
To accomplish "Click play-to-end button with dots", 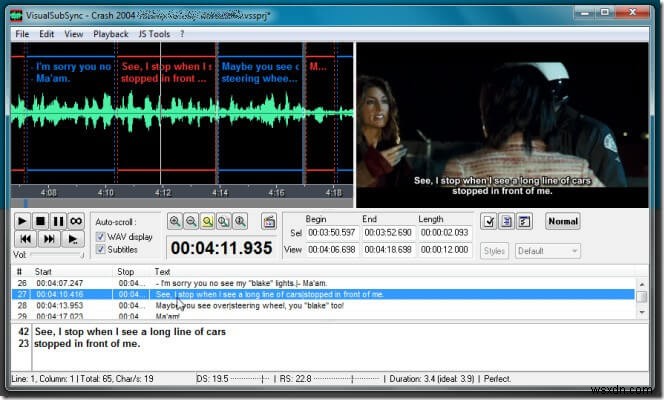I will [73, 239].
